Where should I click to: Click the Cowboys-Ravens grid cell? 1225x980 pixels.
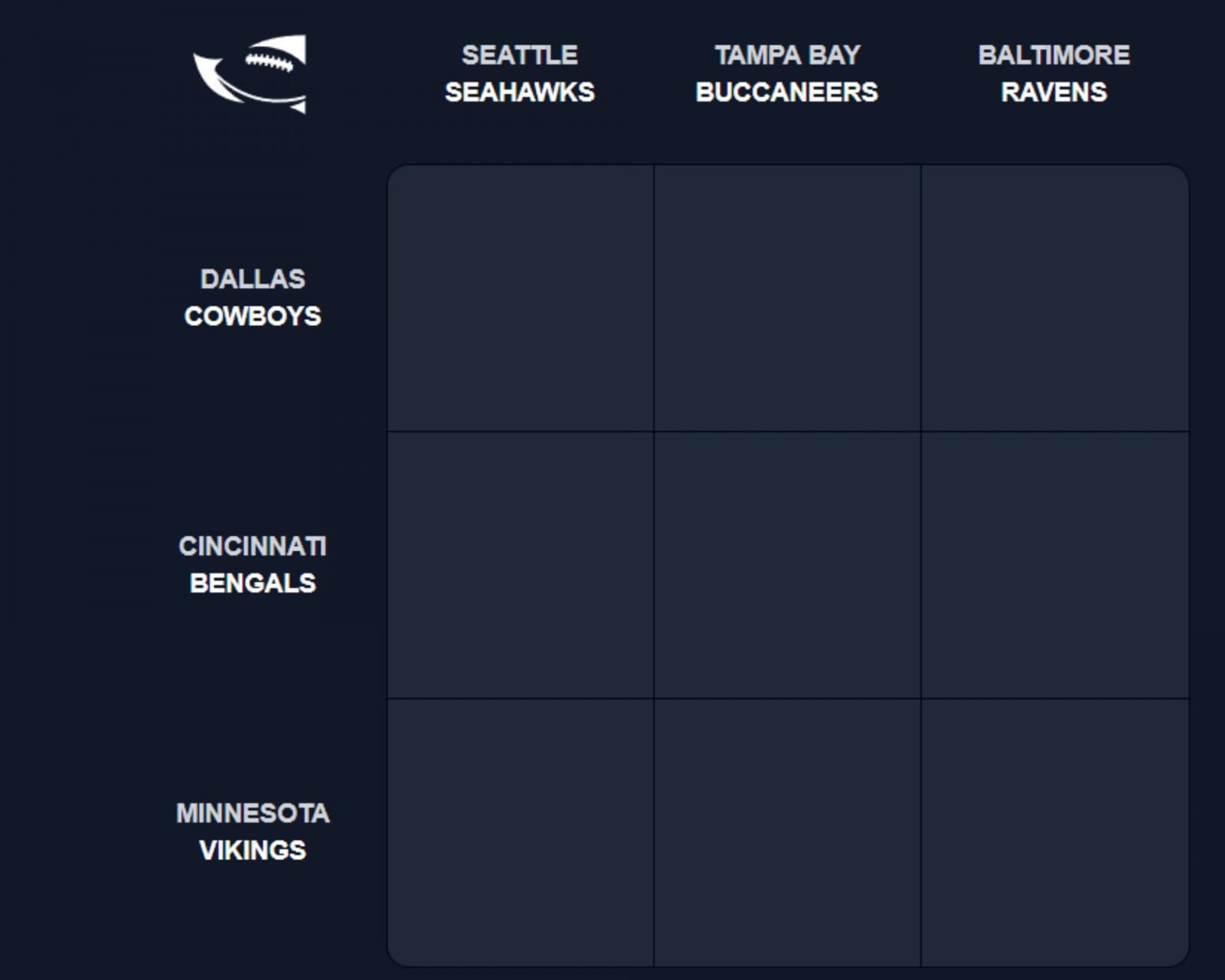(x=1054, y=297)
